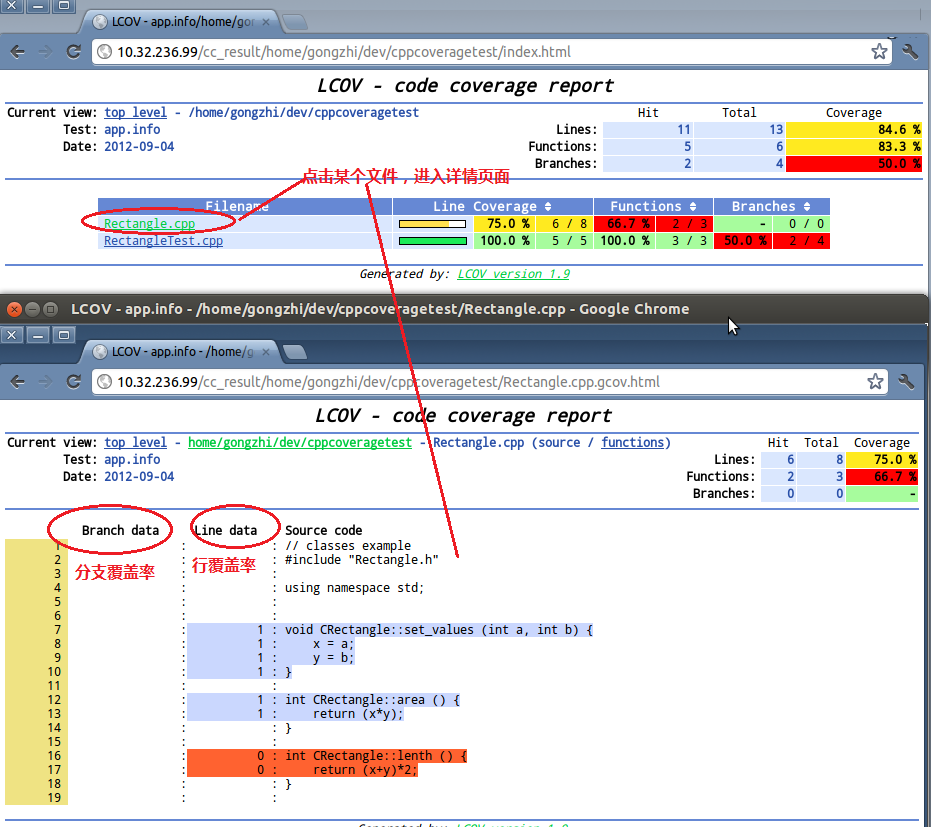Close the Rectangle.cpp Google Chrome window

(x=15, y=309)
